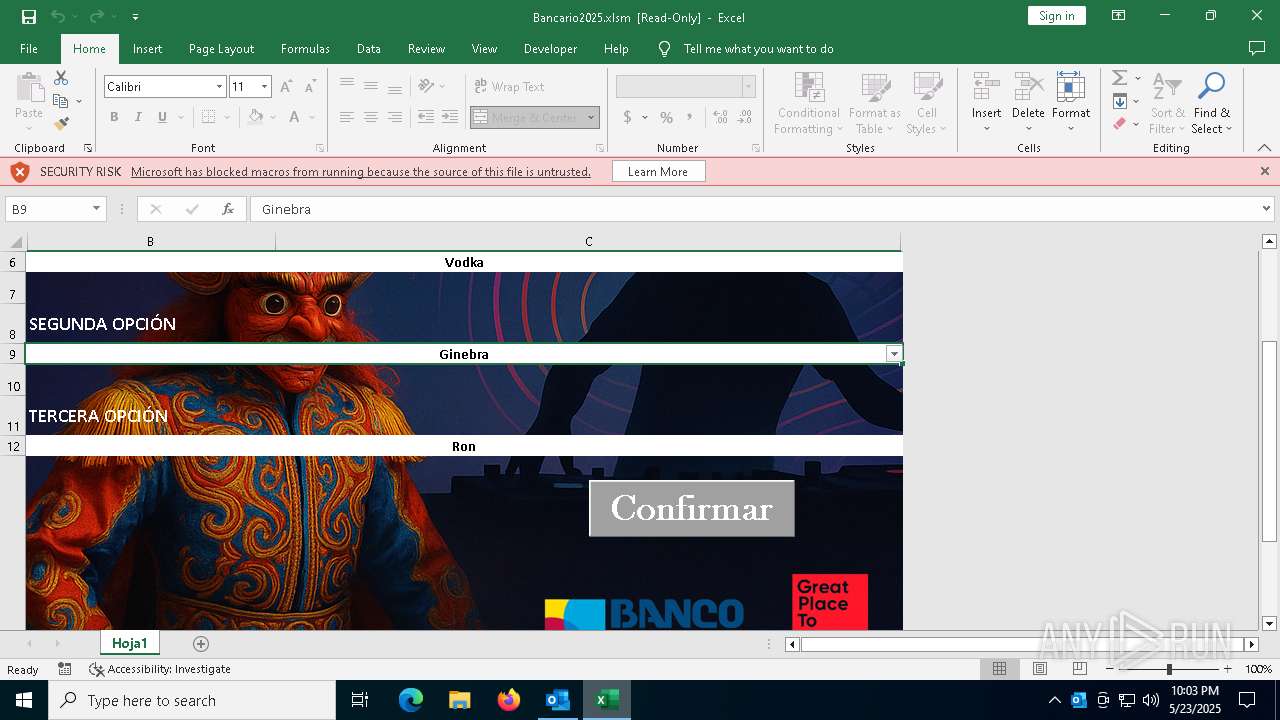The height and width of the screenshot is (720, 1280).
Task: Open Format as Table gallery
Action: (x=875, y=103)
